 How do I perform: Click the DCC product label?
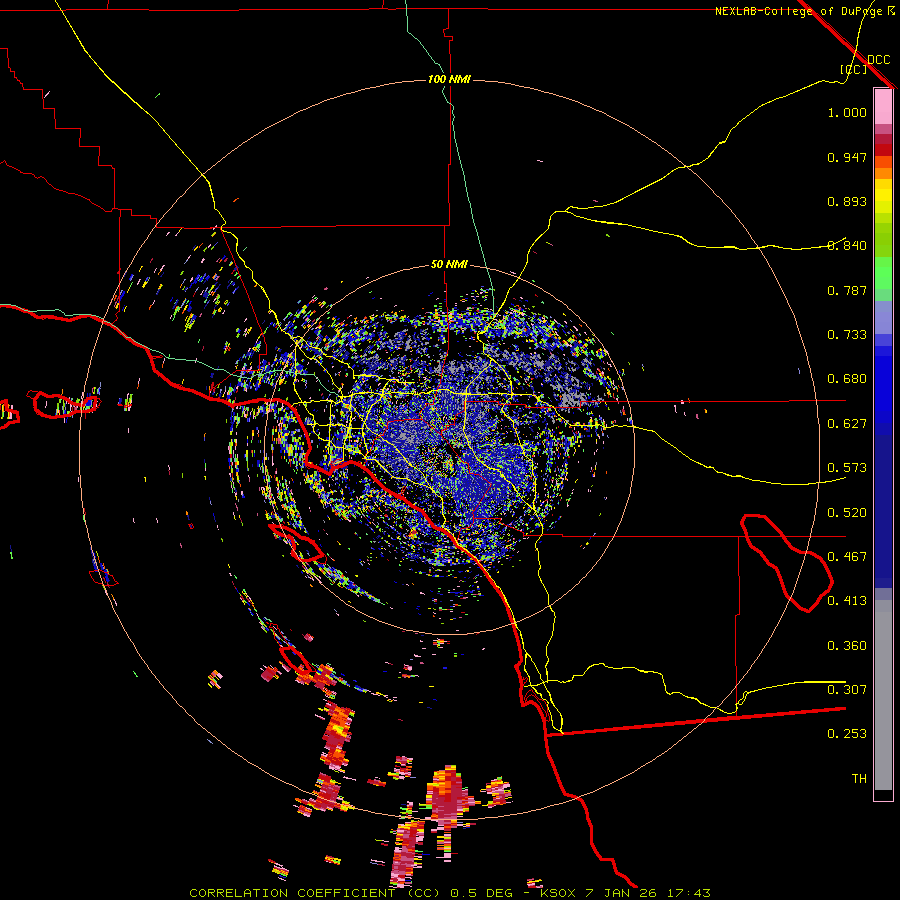[879, 60]
